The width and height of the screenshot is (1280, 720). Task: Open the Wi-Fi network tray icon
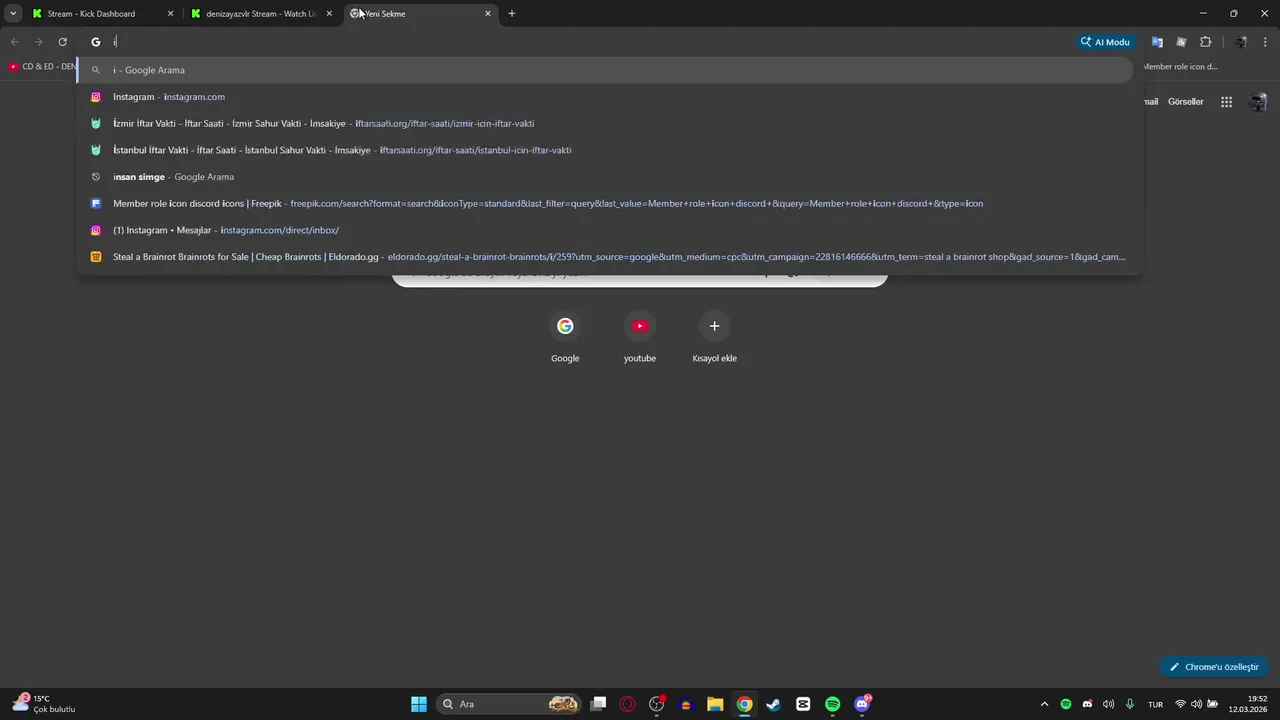coord(1180,704)
